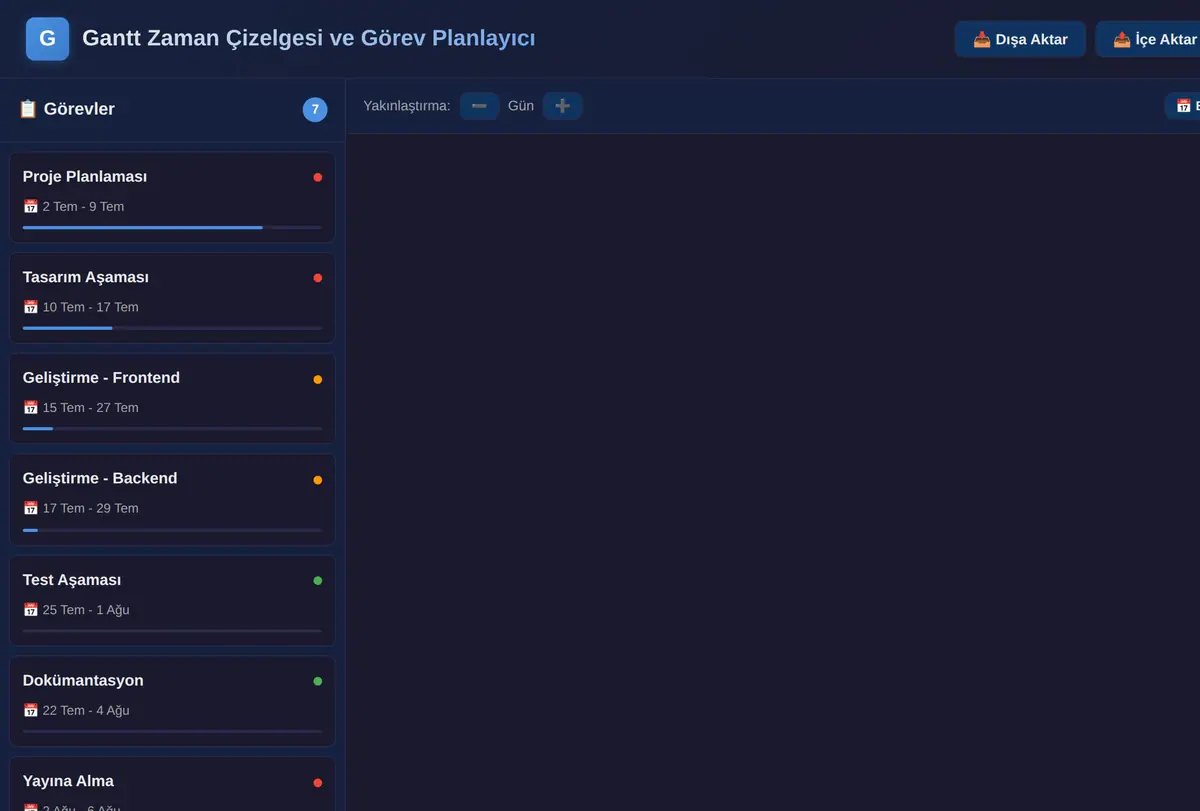Click the calendar button at toolbar right edge
The image size is (1200, 811).
tap(1183, 106)
